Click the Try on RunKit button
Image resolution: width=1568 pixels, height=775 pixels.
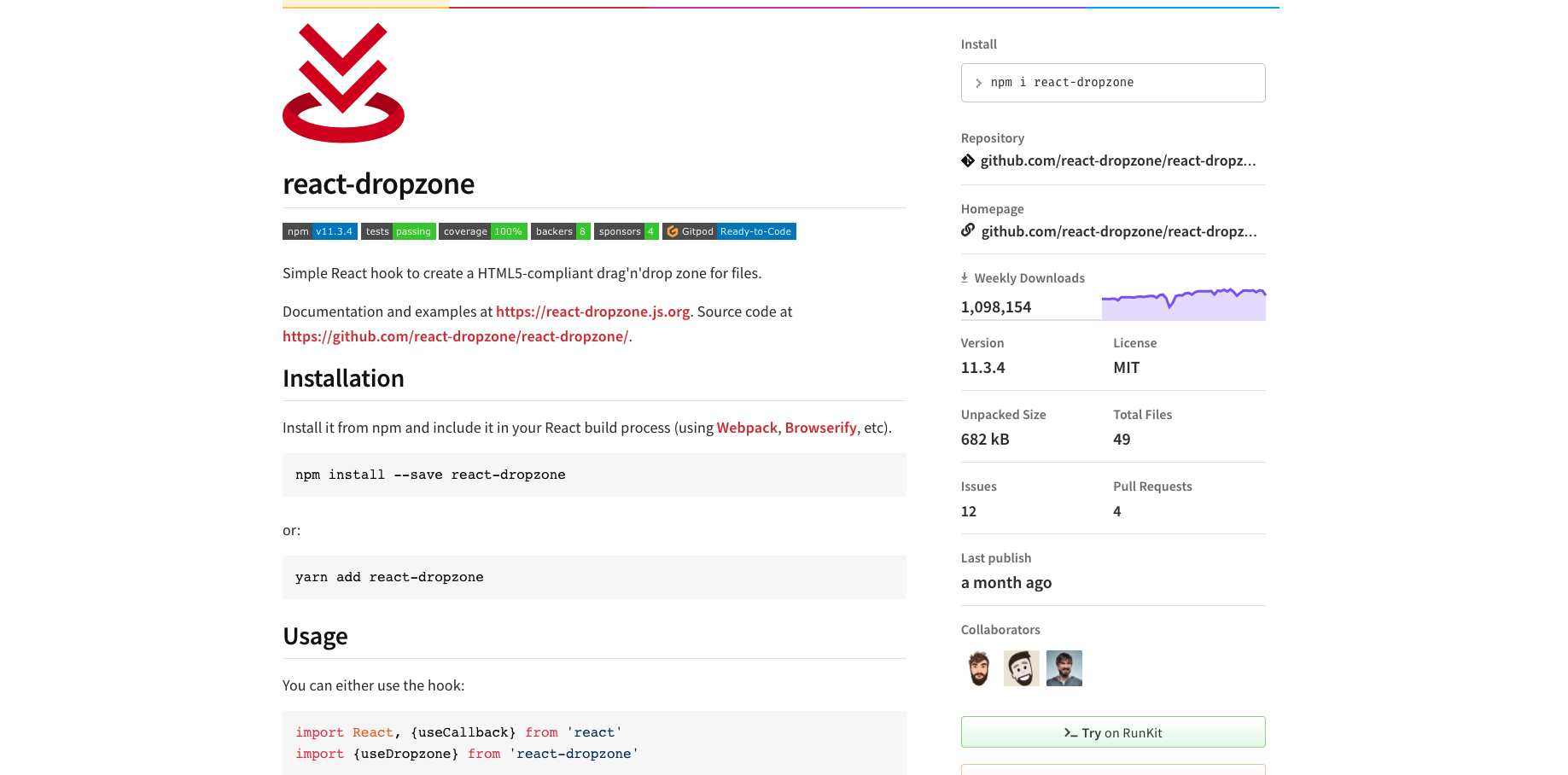click(x=1113, y=732)
